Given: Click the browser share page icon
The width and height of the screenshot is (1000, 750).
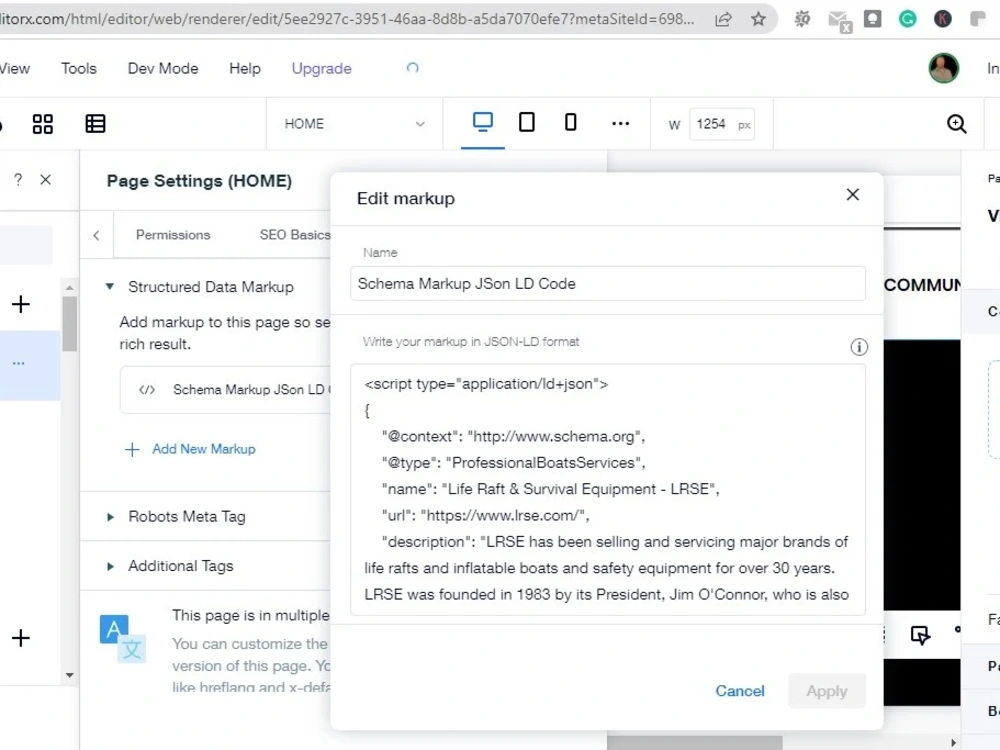Looking at the screenshot, I should point(723,19).
